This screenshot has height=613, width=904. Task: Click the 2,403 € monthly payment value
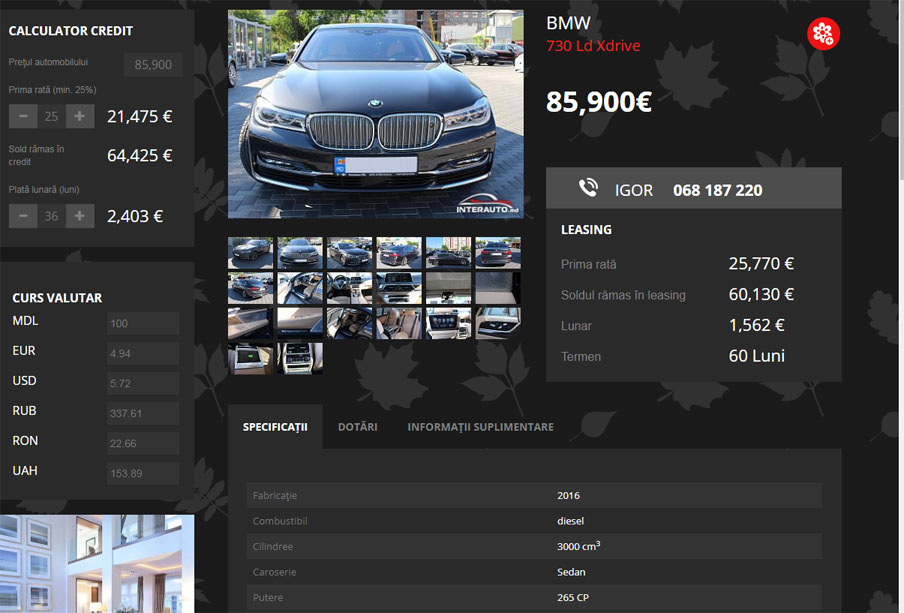tap(135, 216)
